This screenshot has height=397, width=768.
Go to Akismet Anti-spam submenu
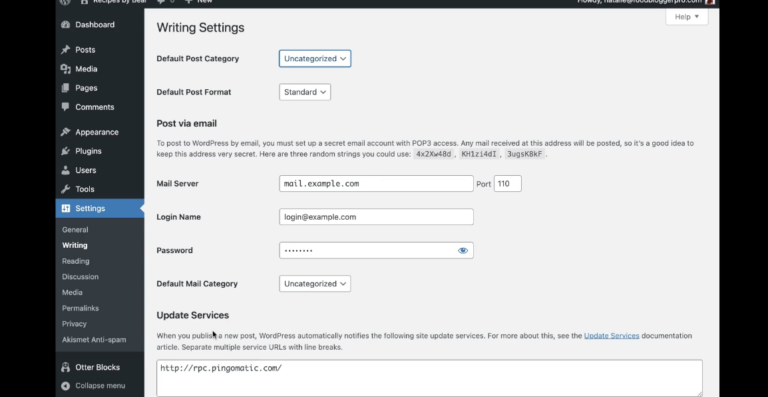point(94,339)
